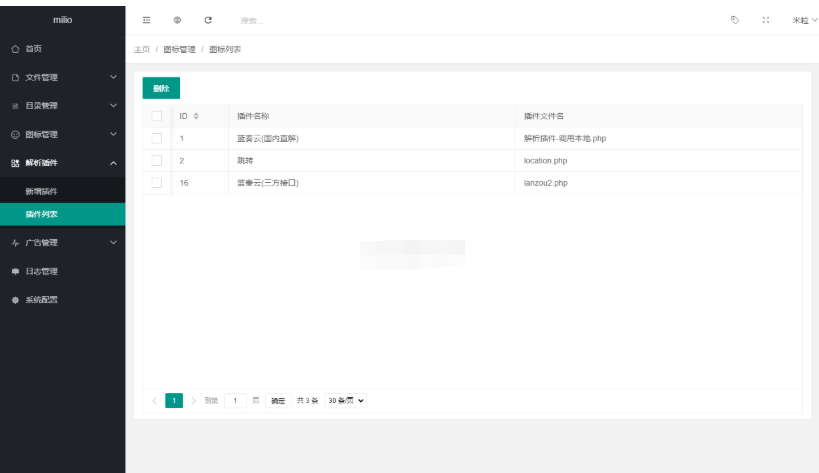
Task: Expand the 目录管理 menu chevron
Action: tap(113, 105)
